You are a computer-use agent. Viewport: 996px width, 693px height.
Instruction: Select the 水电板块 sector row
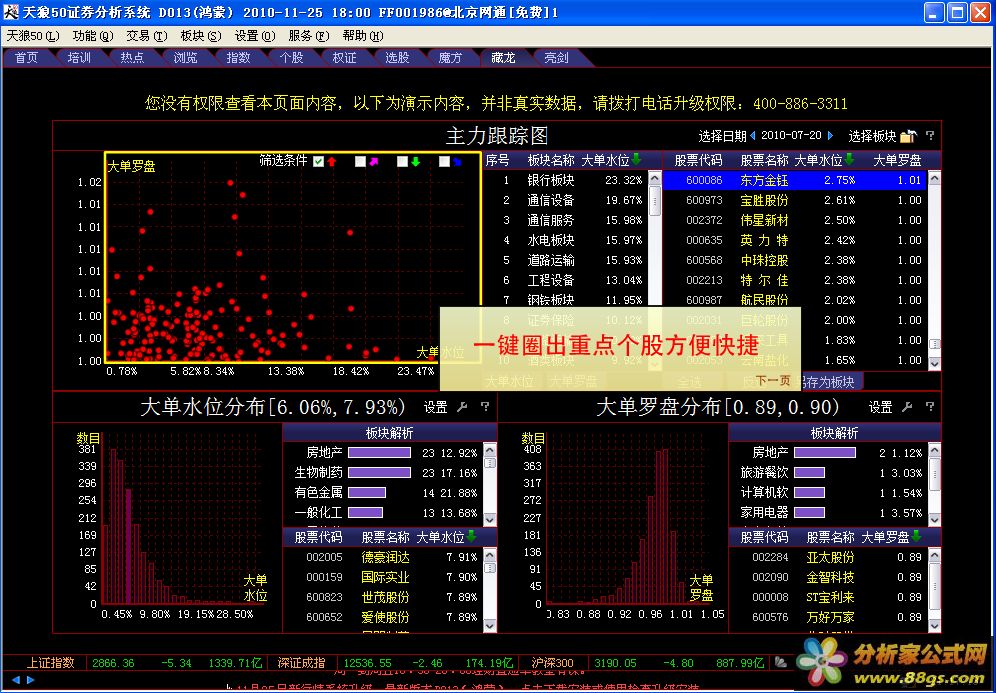tap(565, 240)
